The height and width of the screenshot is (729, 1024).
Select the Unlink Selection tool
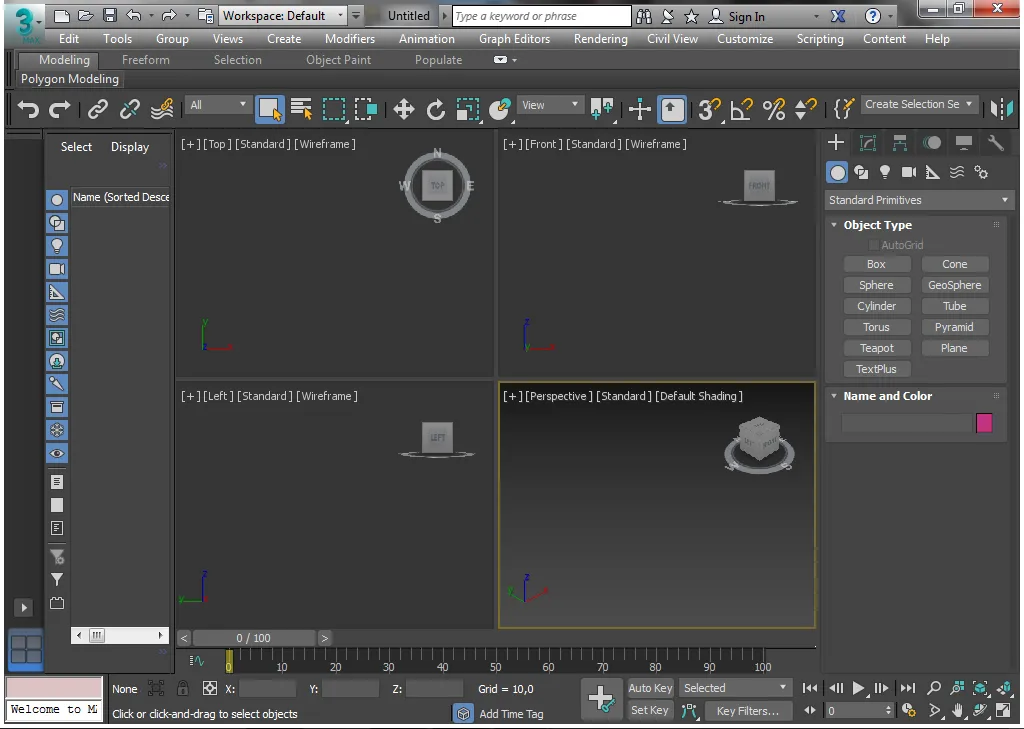129,108
